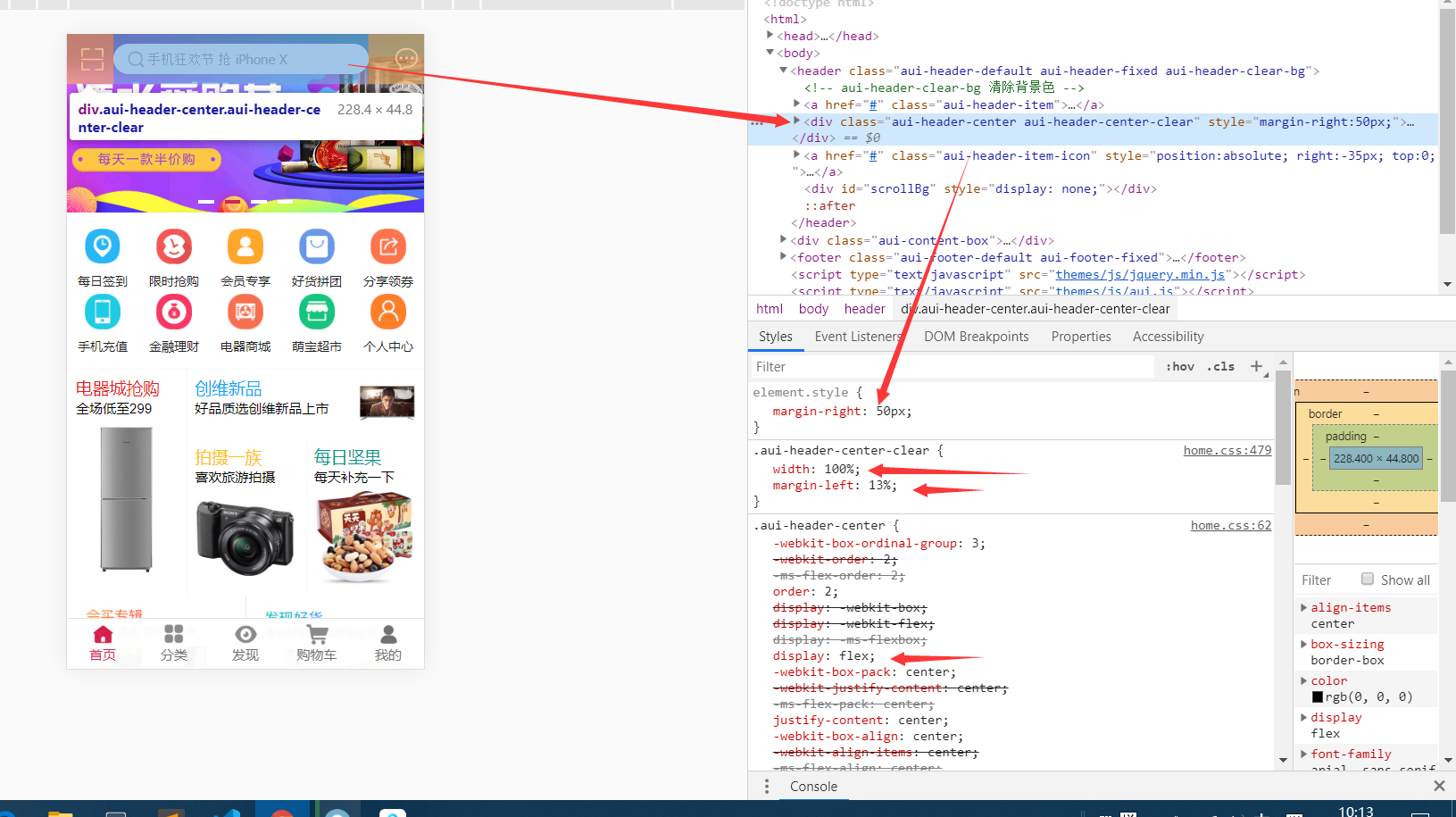Expand the footer aui-footer-default node
Viewport: 1456px width, 817px height.
783,256
